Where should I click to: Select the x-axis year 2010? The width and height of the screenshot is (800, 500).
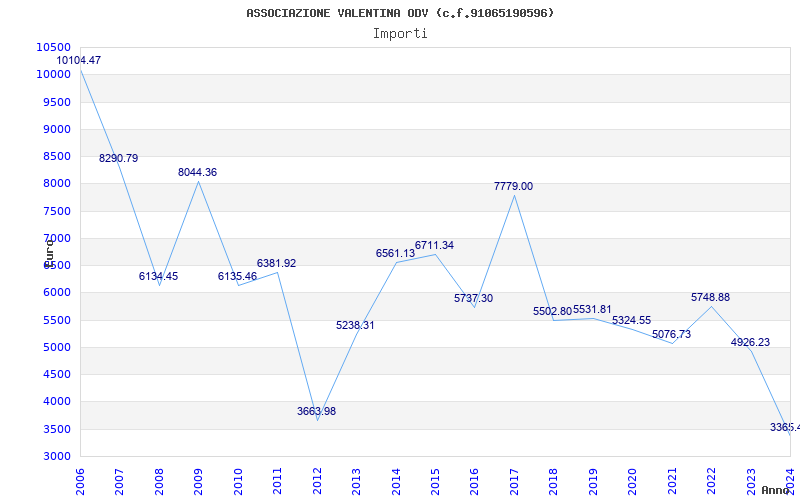(238, 481)
